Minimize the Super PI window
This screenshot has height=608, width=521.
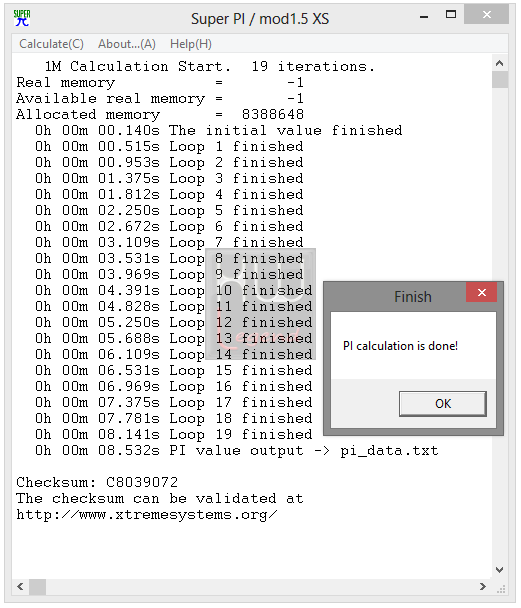point(424,16)
